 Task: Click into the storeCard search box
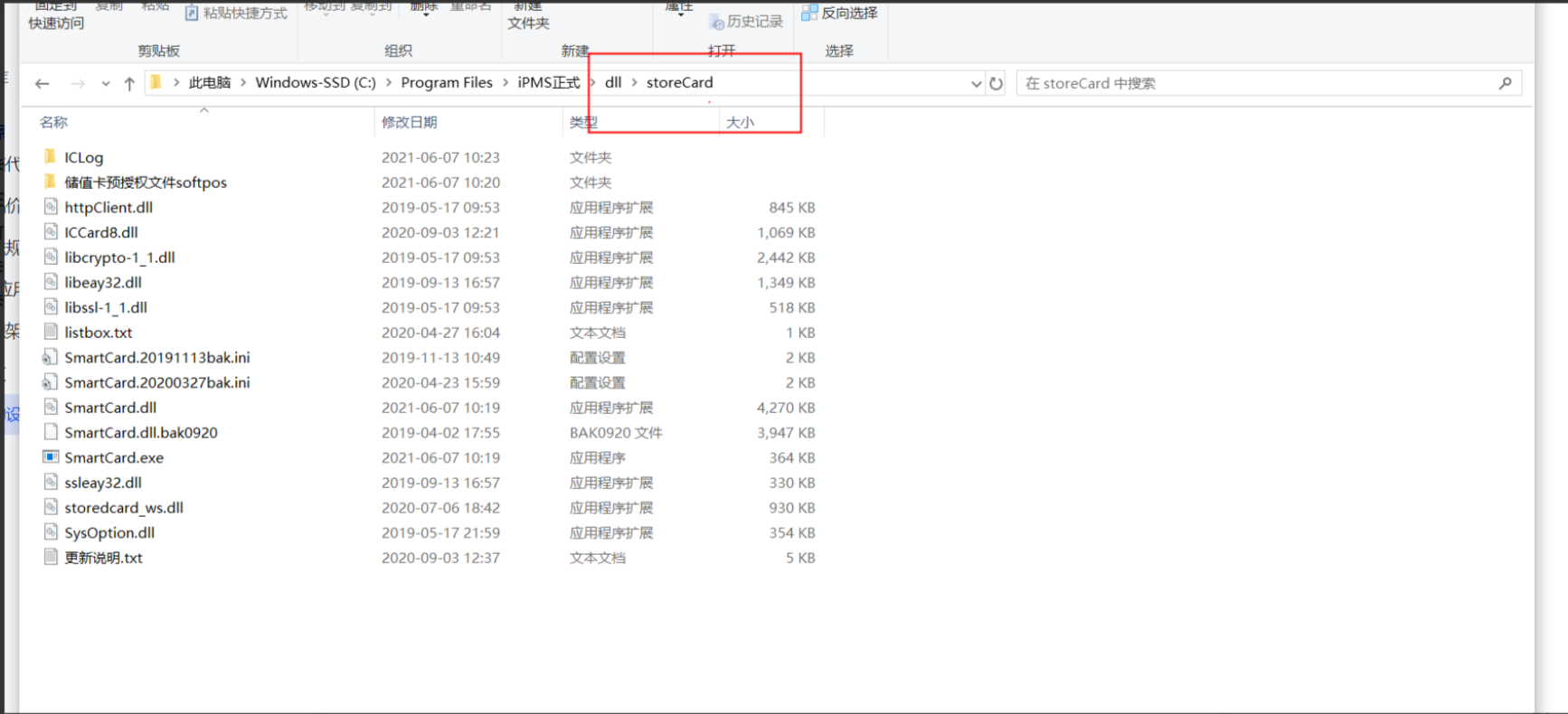click(x=1257, y=84)
